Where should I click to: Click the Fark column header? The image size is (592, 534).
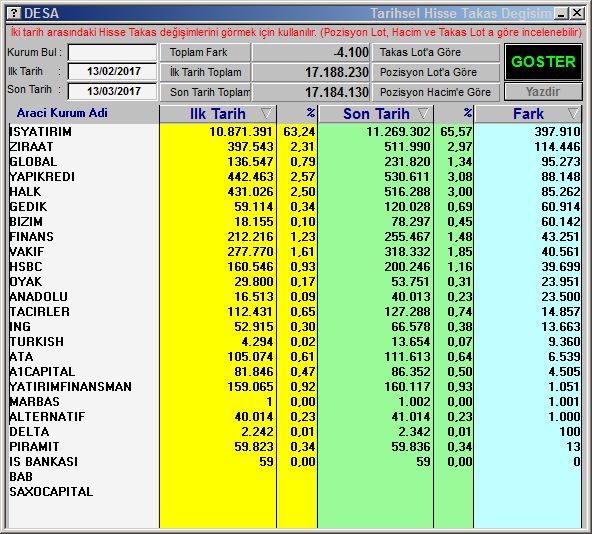(x=528, y=114)
